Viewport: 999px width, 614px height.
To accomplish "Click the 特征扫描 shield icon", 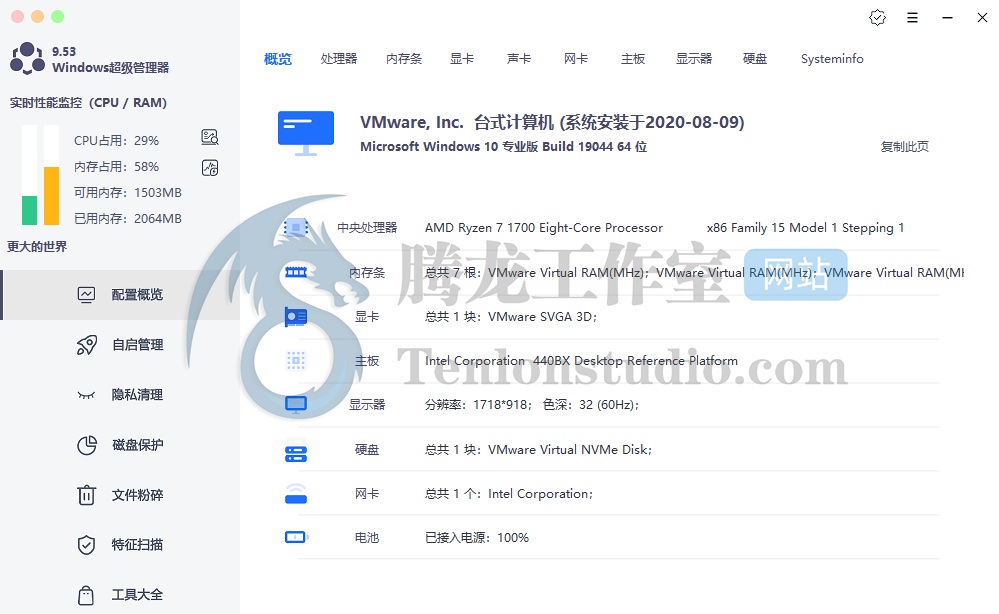I will (x=87, y=545).
